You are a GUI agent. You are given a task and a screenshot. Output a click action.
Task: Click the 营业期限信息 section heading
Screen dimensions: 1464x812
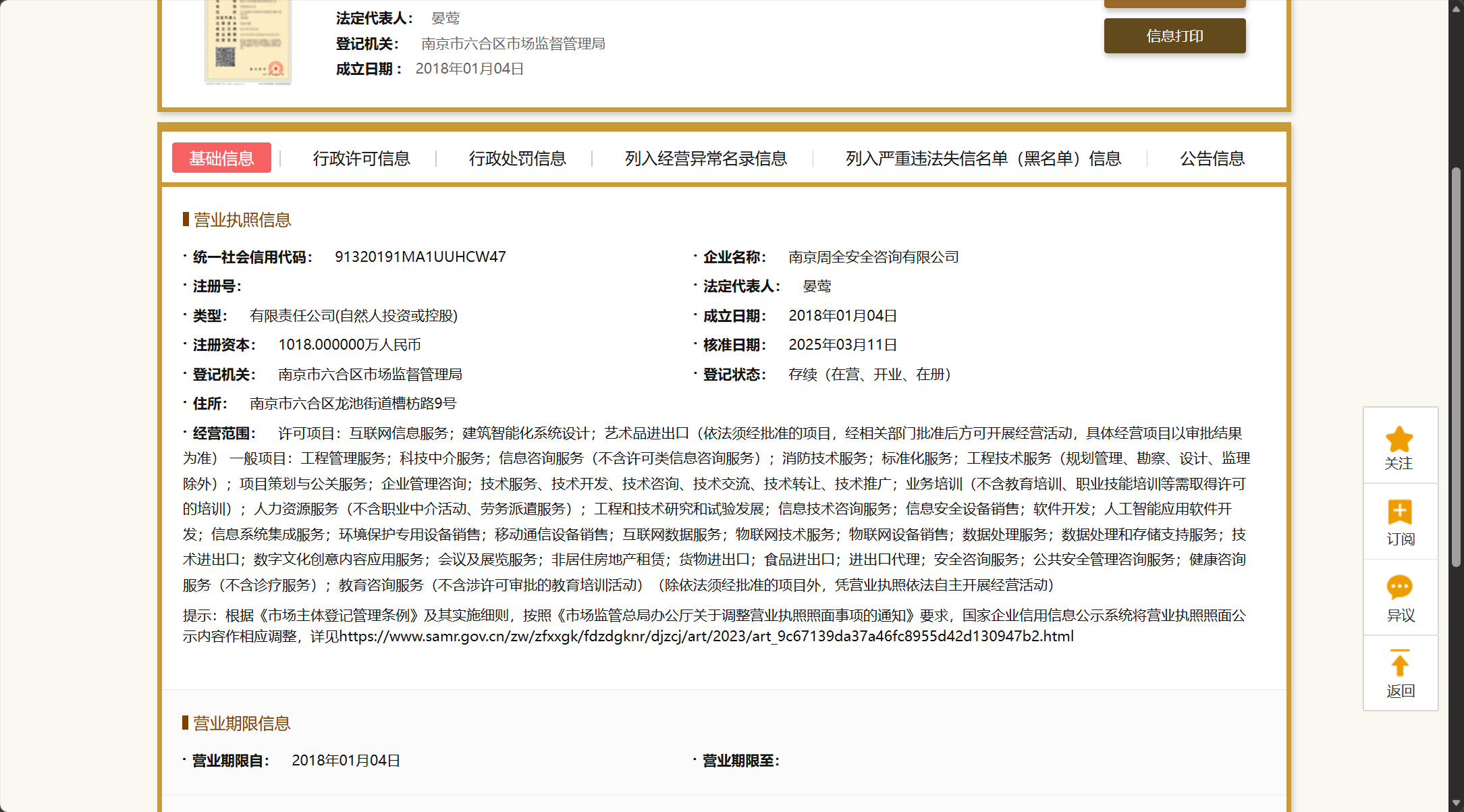(x=242, y=724)
